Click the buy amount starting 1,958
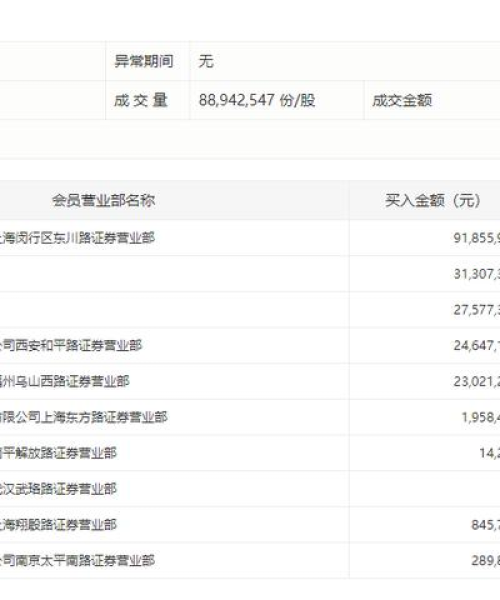 tap(480, 417)
